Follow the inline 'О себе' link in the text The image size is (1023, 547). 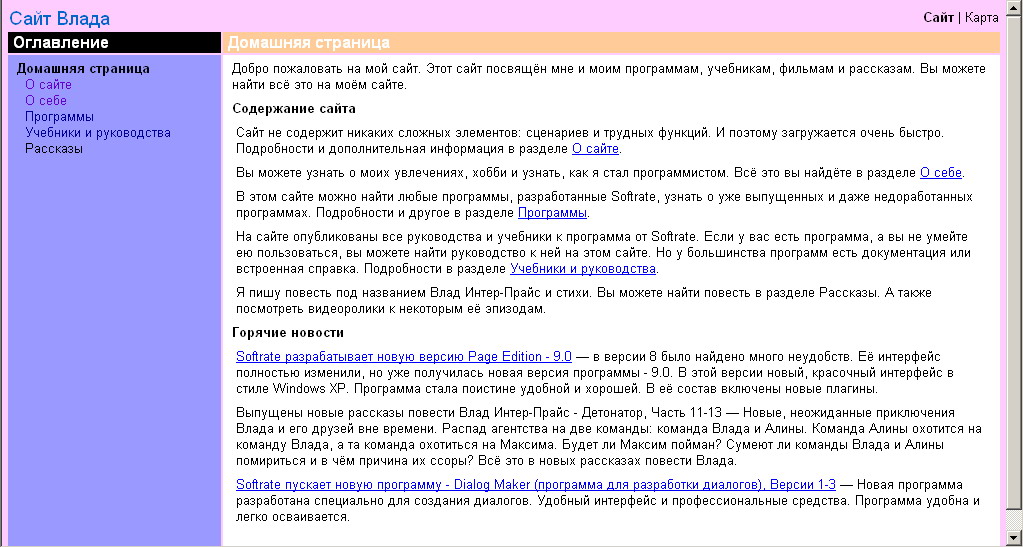click(x=940, y=173)
